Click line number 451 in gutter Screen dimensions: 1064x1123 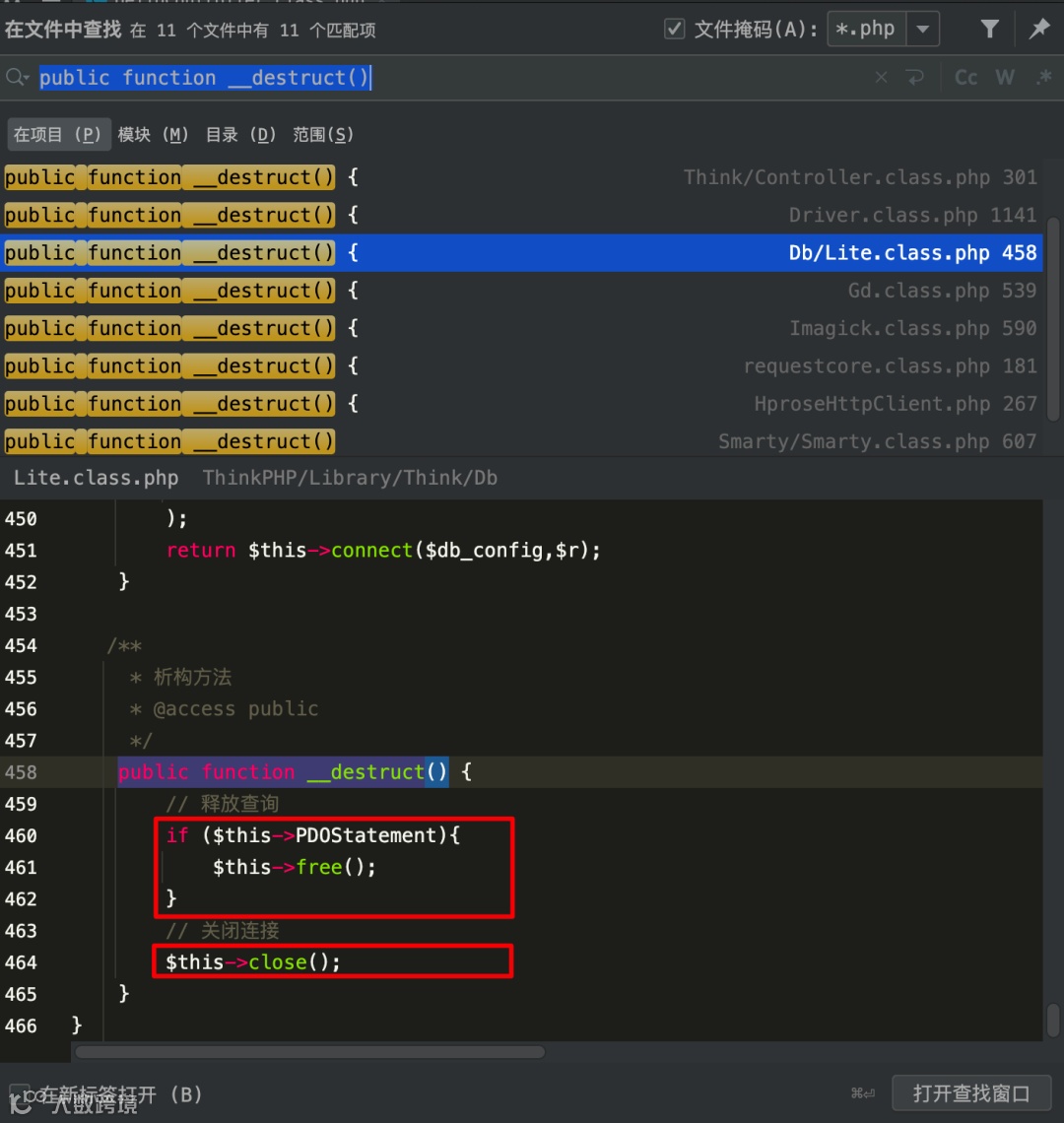21,550
